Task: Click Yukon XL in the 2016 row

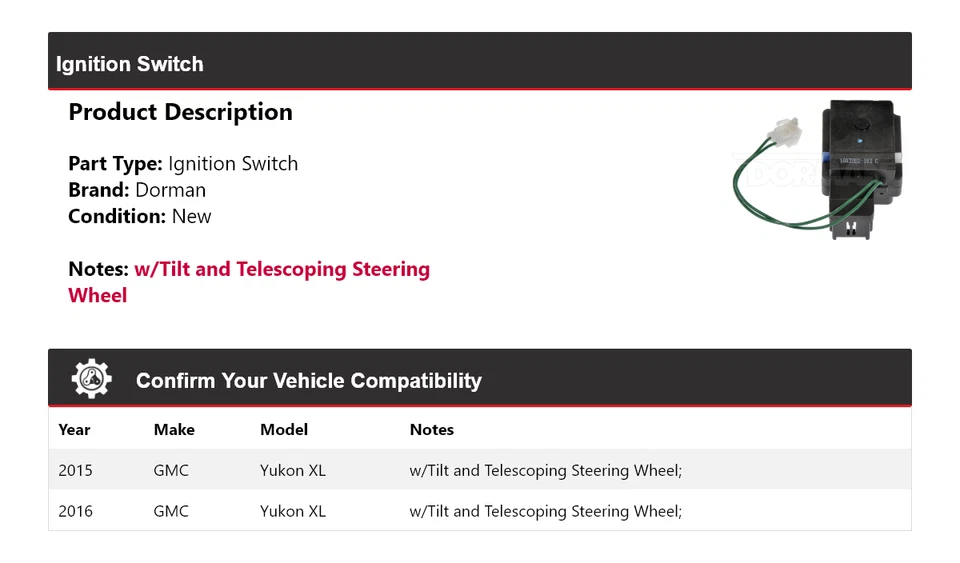Action: (x=293, y=511)
